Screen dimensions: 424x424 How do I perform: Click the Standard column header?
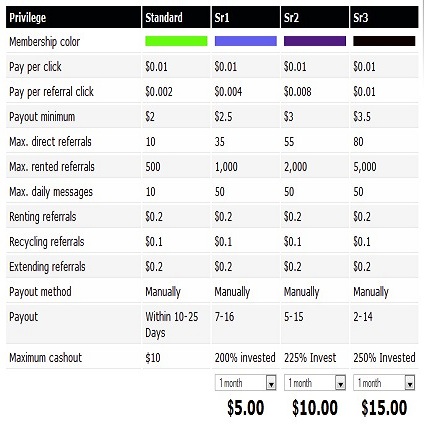pos(164,17)
